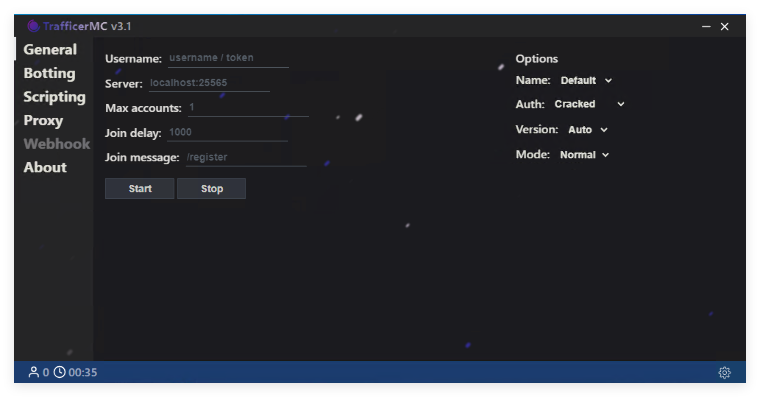The height and width of the screenshot is (397, 760).
Task: Go to the Proxy tab
Action: tap(43, 121)
